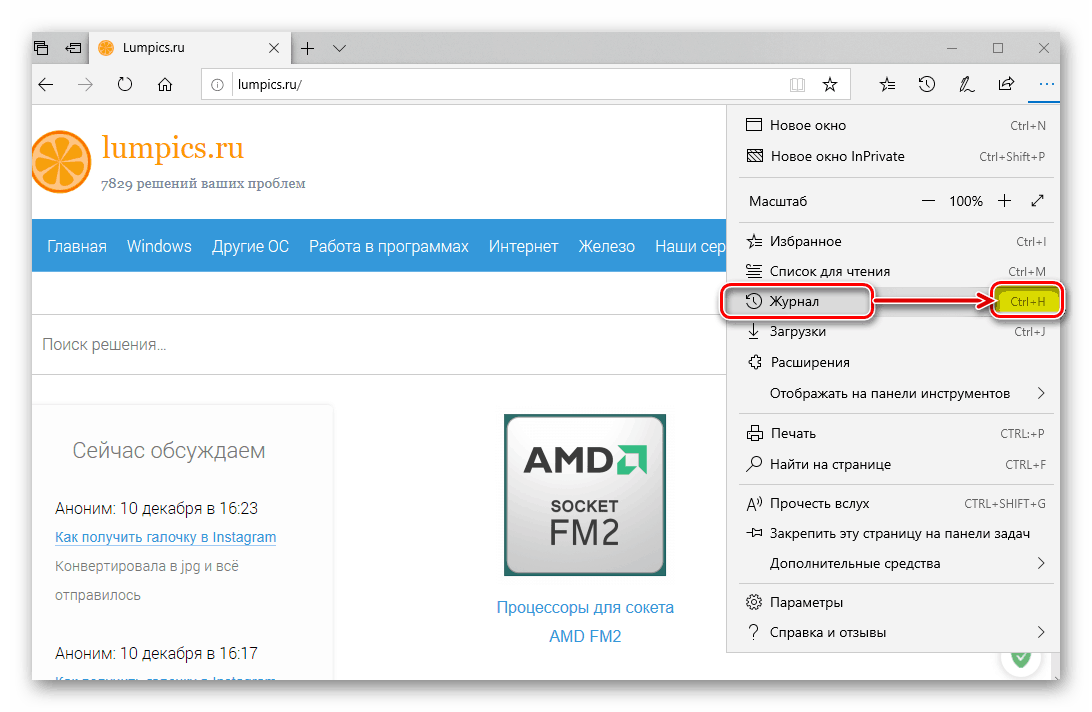Expand 'Дополнительные средства' submenu
This screenshot has width=1092, height=712.
click(x=1041, y=563)
